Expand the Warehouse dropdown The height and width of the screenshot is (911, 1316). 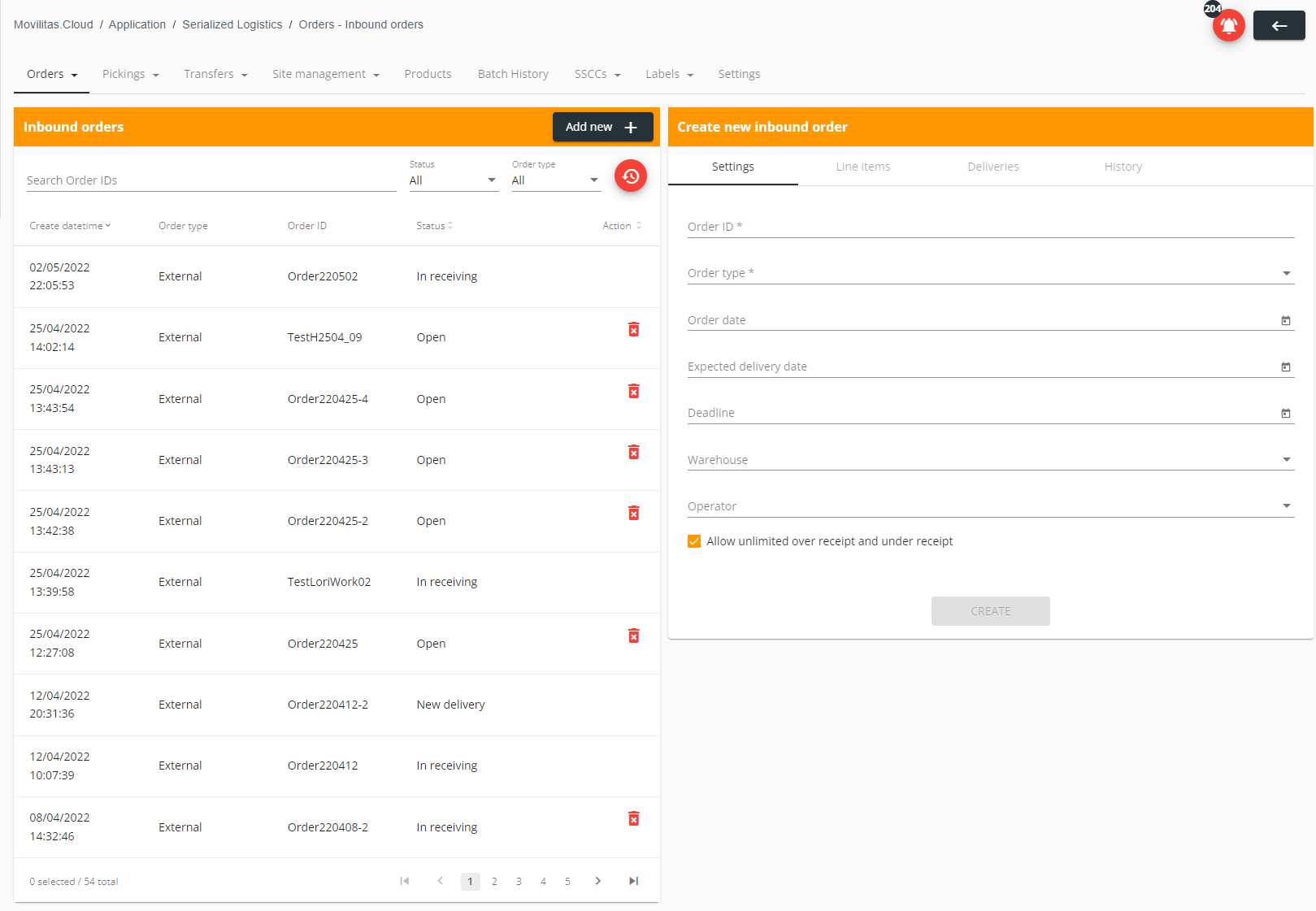(1286, 459)
